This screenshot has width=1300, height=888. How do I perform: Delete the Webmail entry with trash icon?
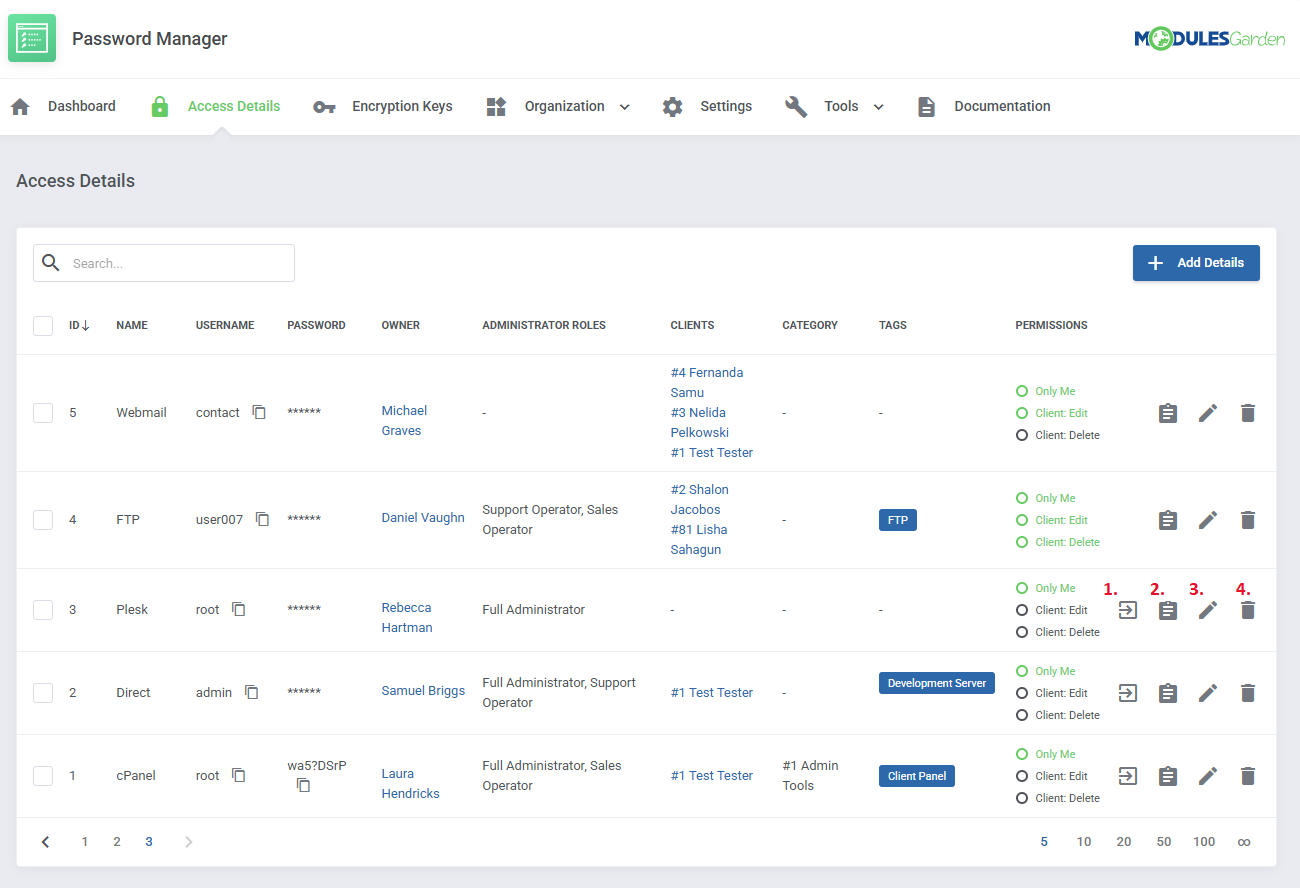[x=1247, y=412]
